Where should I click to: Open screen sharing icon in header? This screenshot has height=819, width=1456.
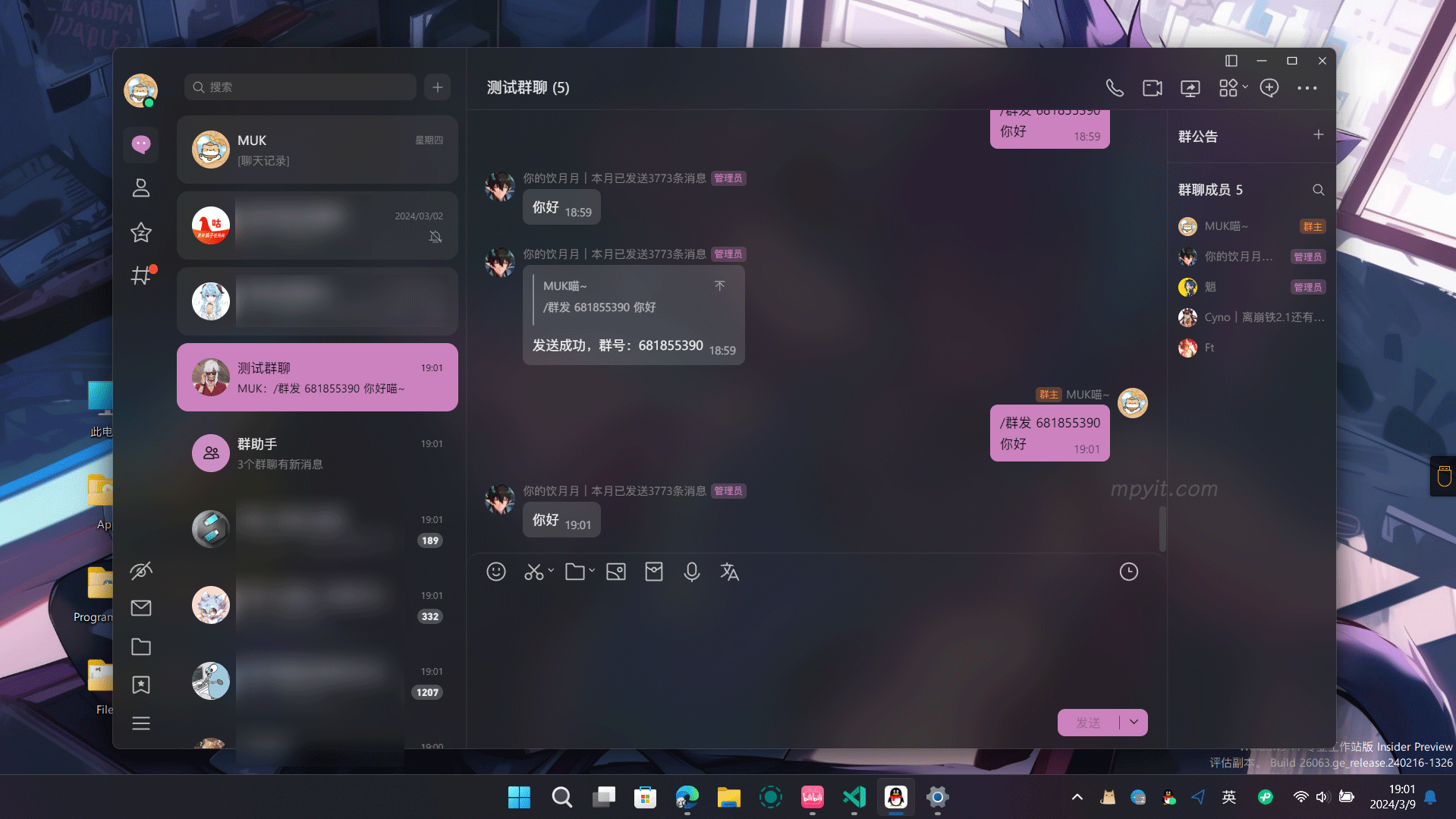tap(1190, 88)
